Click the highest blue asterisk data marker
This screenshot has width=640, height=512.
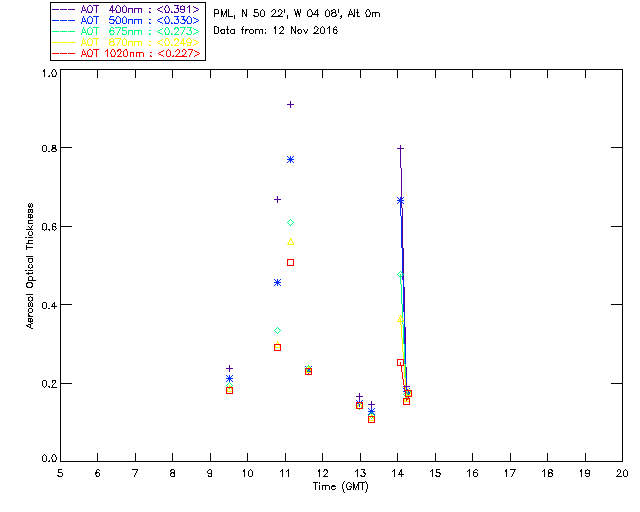(x=290, y=160)
